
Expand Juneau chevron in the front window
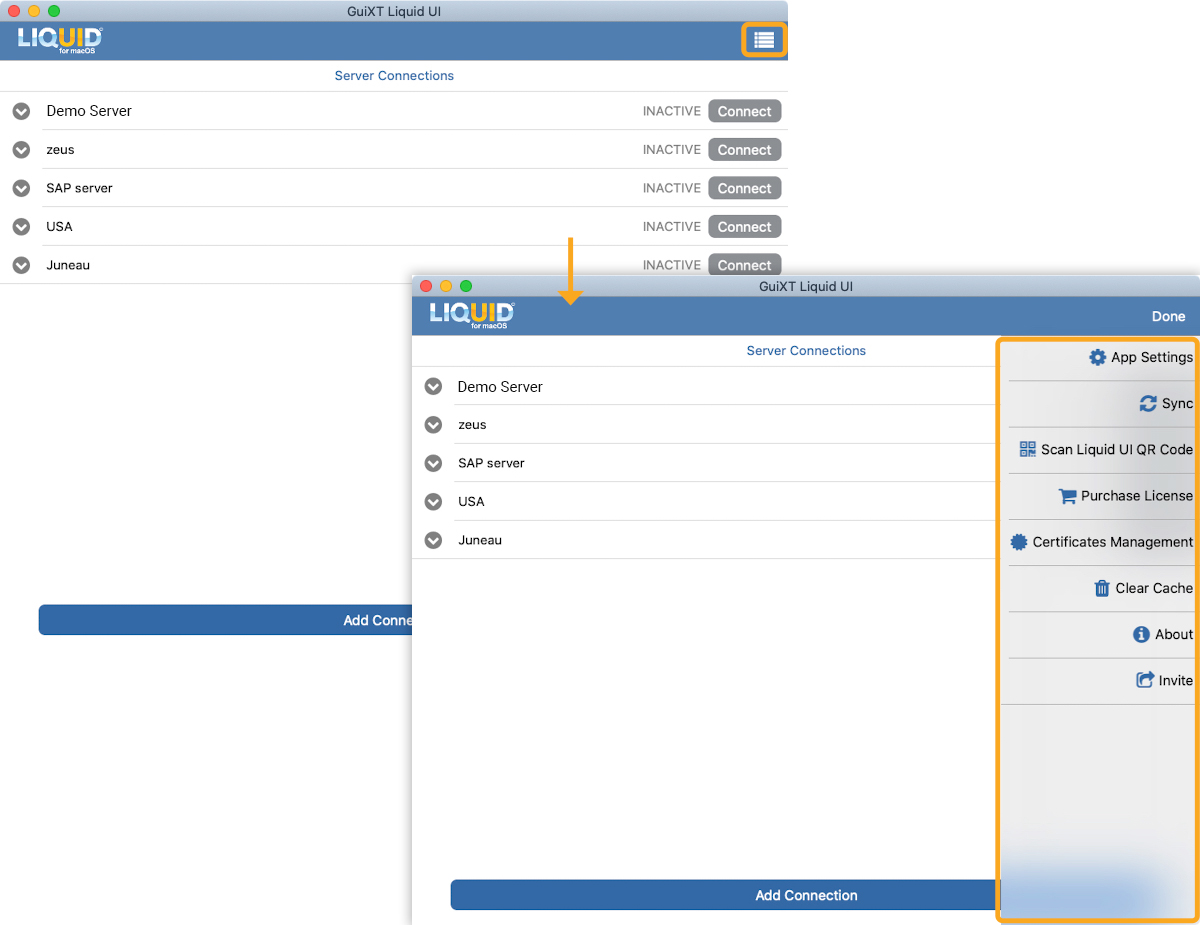pyautogui.click(x=433, y=540)
